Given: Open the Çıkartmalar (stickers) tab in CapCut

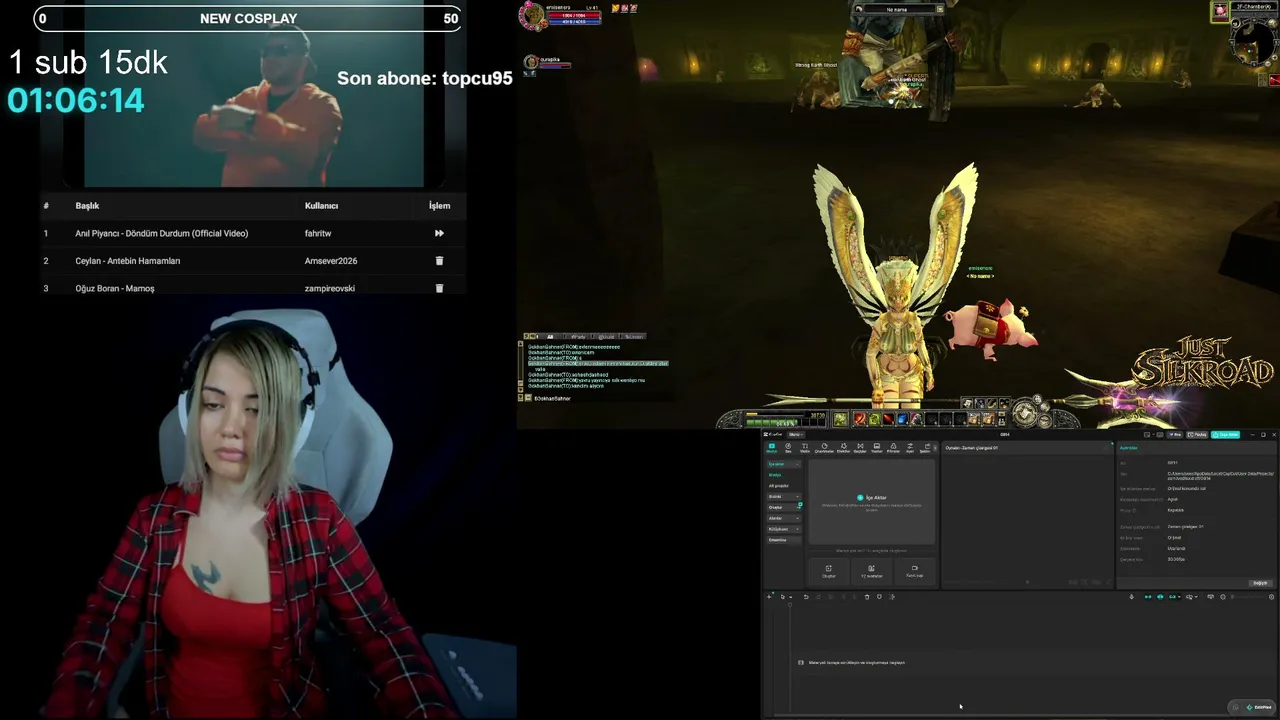Looking at the screenshot, I should [x=824, y=447].
